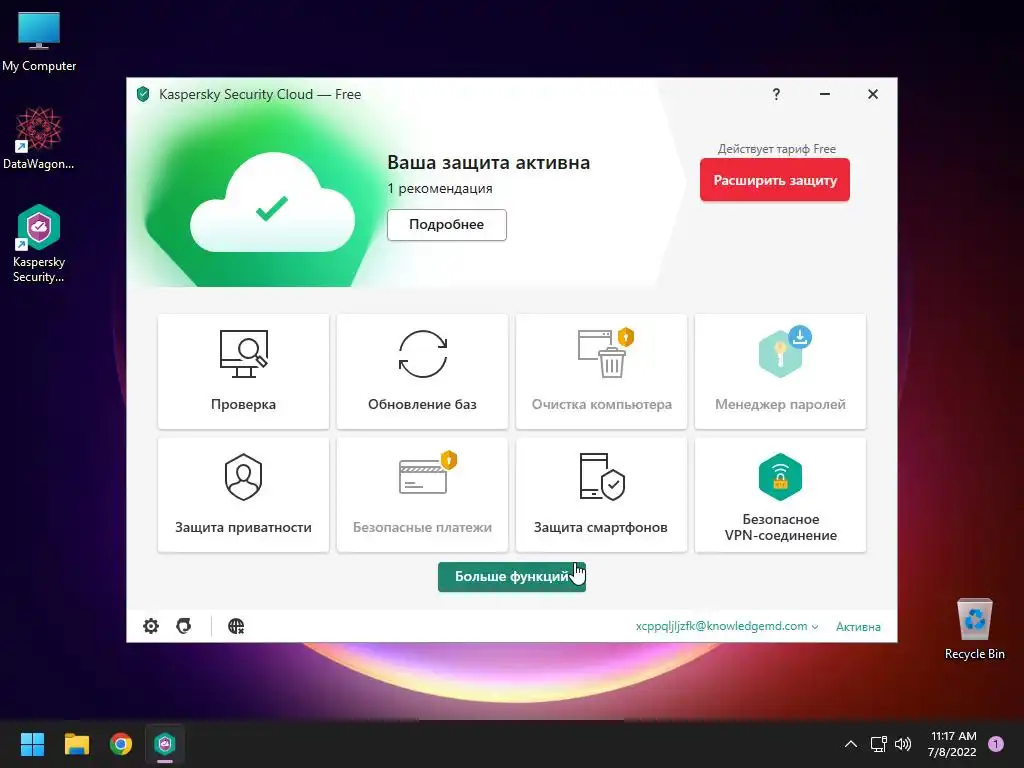Click the Подробнее button

coord(447,225)
